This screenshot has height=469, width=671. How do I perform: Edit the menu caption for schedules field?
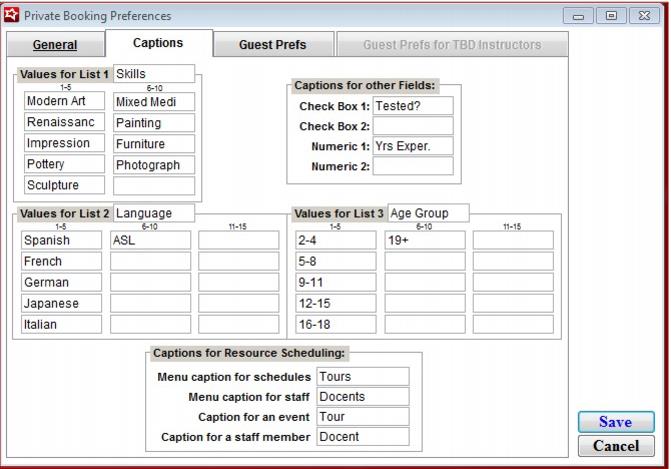[x=362, y=377]
